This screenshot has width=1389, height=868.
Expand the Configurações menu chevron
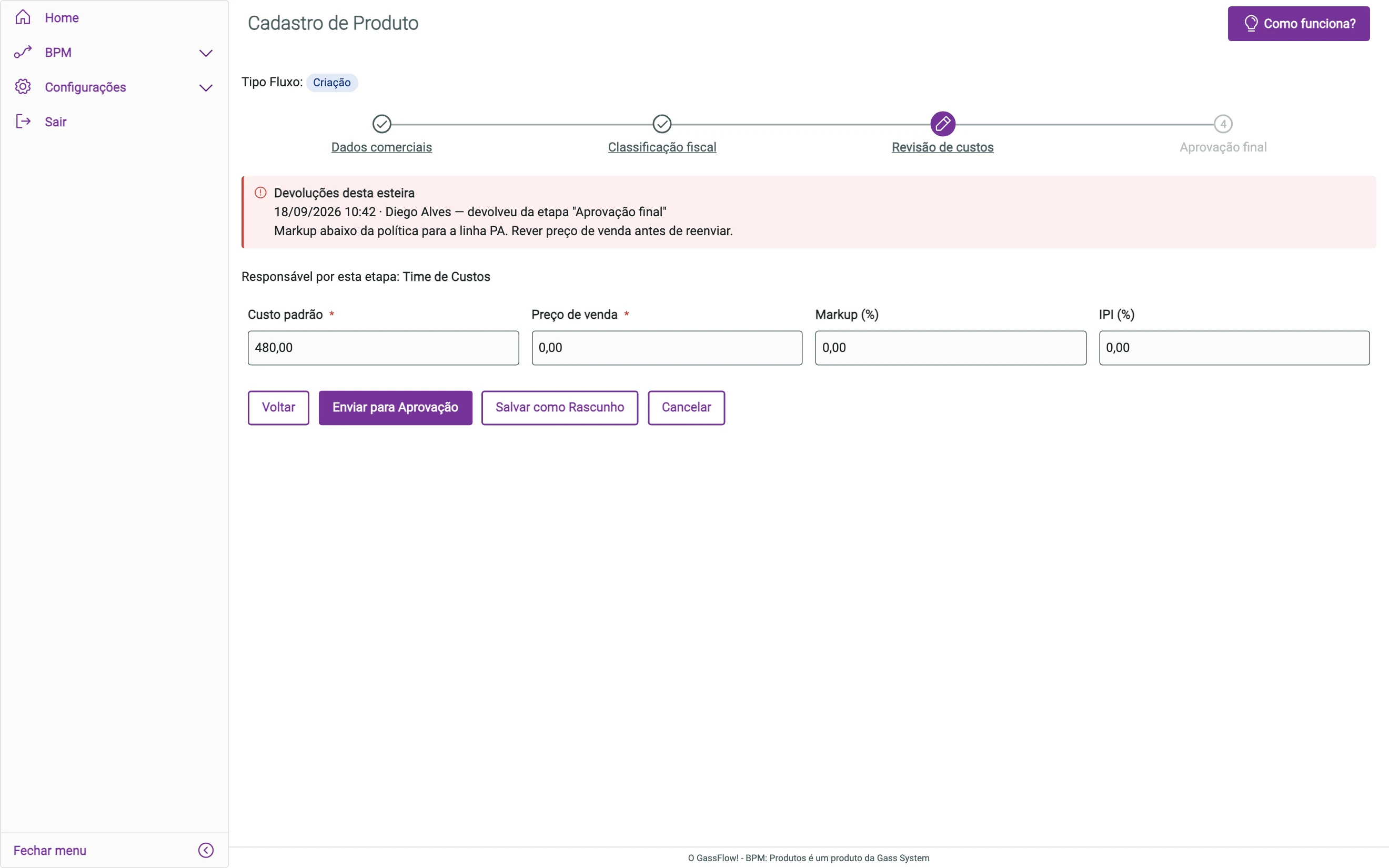click(206, 88)
